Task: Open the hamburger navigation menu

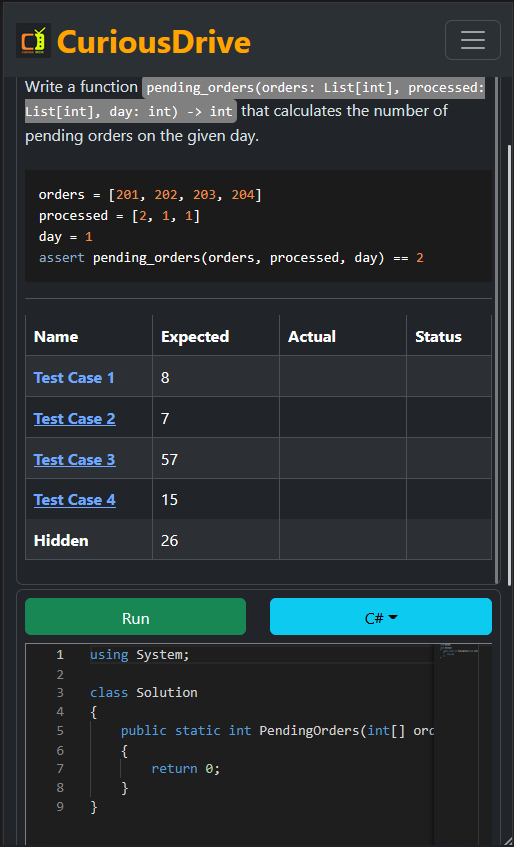Action: (472, 40)
